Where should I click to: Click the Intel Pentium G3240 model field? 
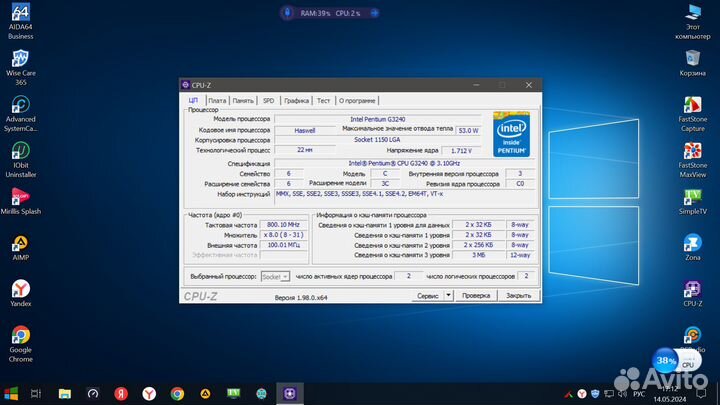[x=377, y=119]
